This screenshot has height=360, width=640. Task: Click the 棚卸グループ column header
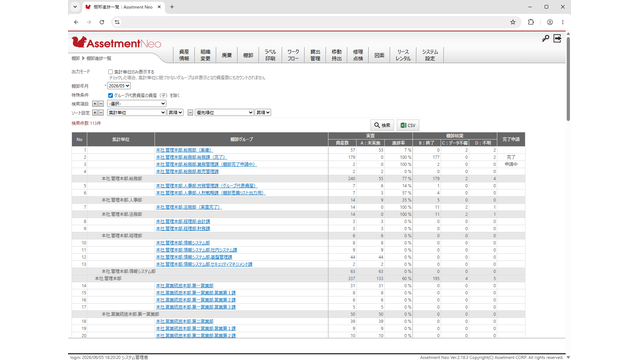(x=241, y=139)
